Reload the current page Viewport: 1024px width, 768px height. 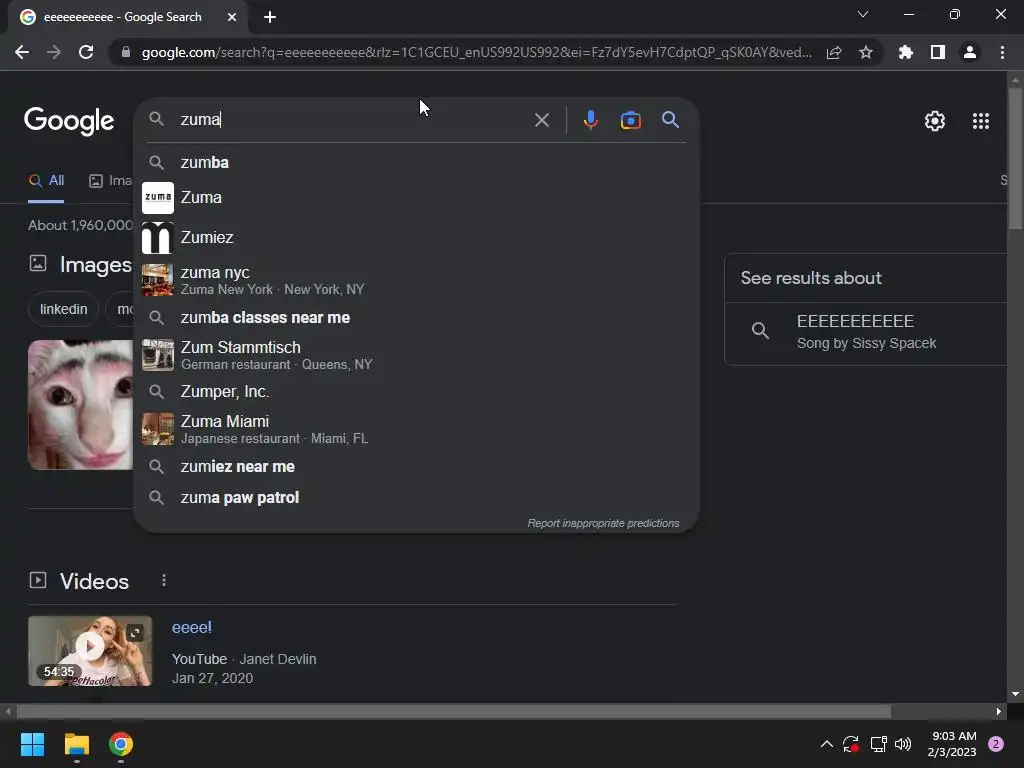86,52
